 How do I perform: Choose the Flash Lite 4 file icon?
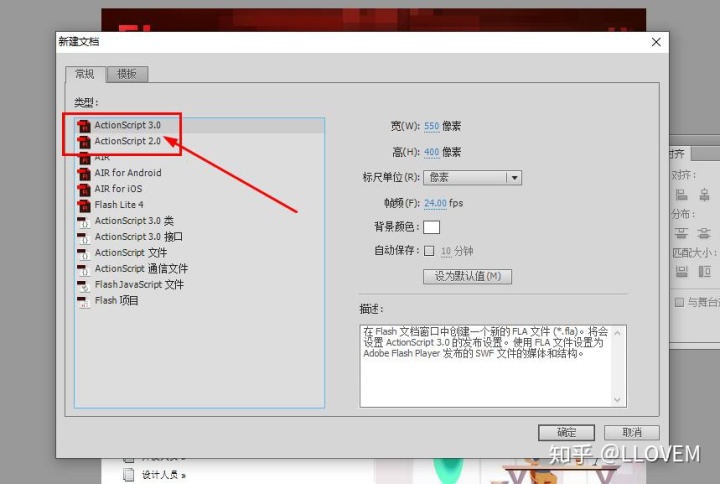coord(84,205)
